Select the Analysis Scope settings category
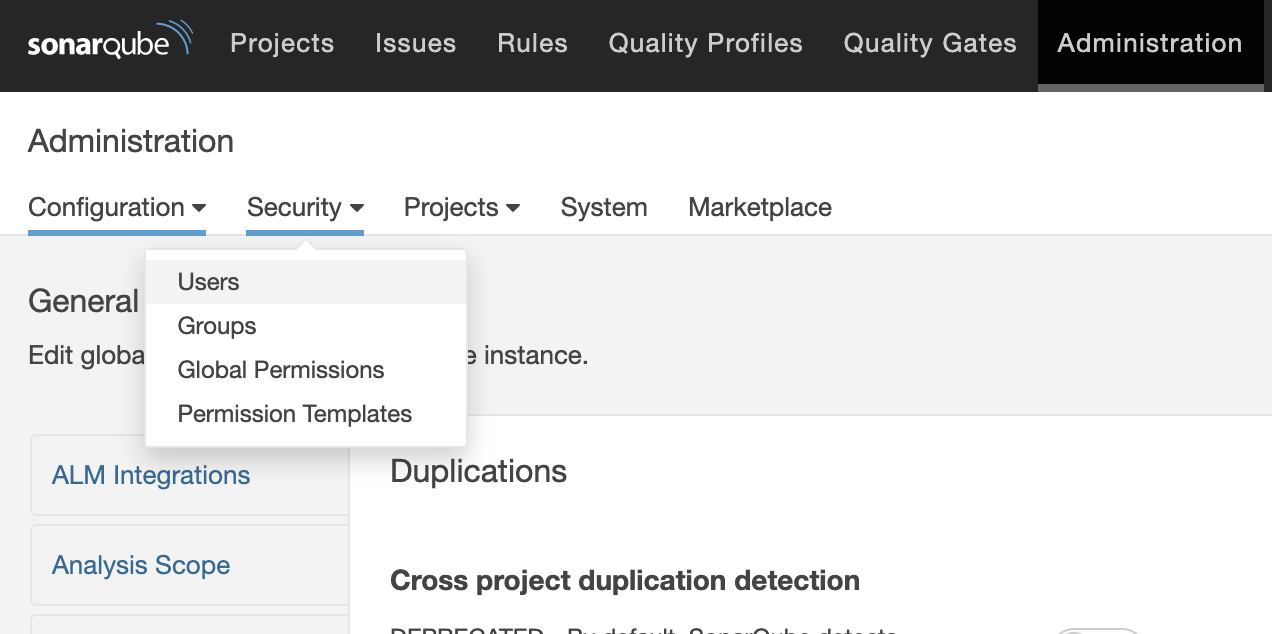 [x=141, y=565]
